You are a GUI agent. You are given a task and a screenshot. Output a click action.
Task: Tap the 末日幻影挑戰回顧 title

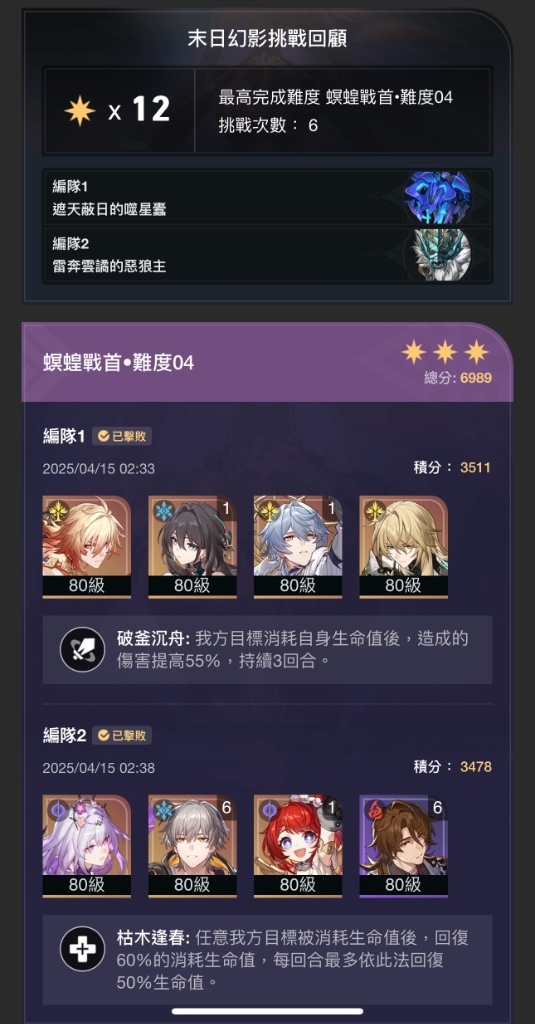pos(267,39)
